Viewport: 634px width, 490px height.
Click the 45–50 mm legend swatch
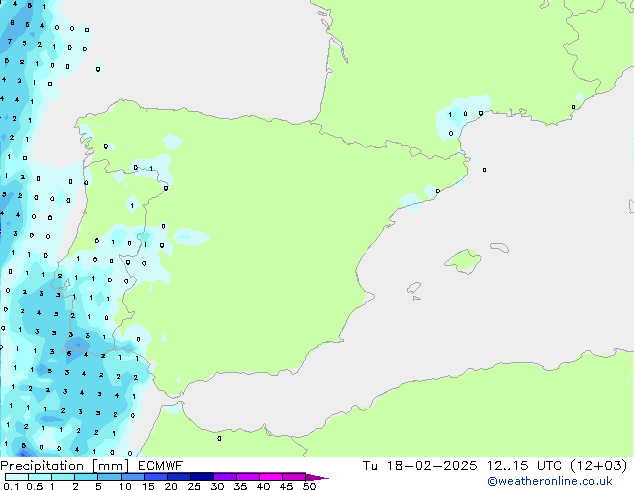tap(294, 477)
